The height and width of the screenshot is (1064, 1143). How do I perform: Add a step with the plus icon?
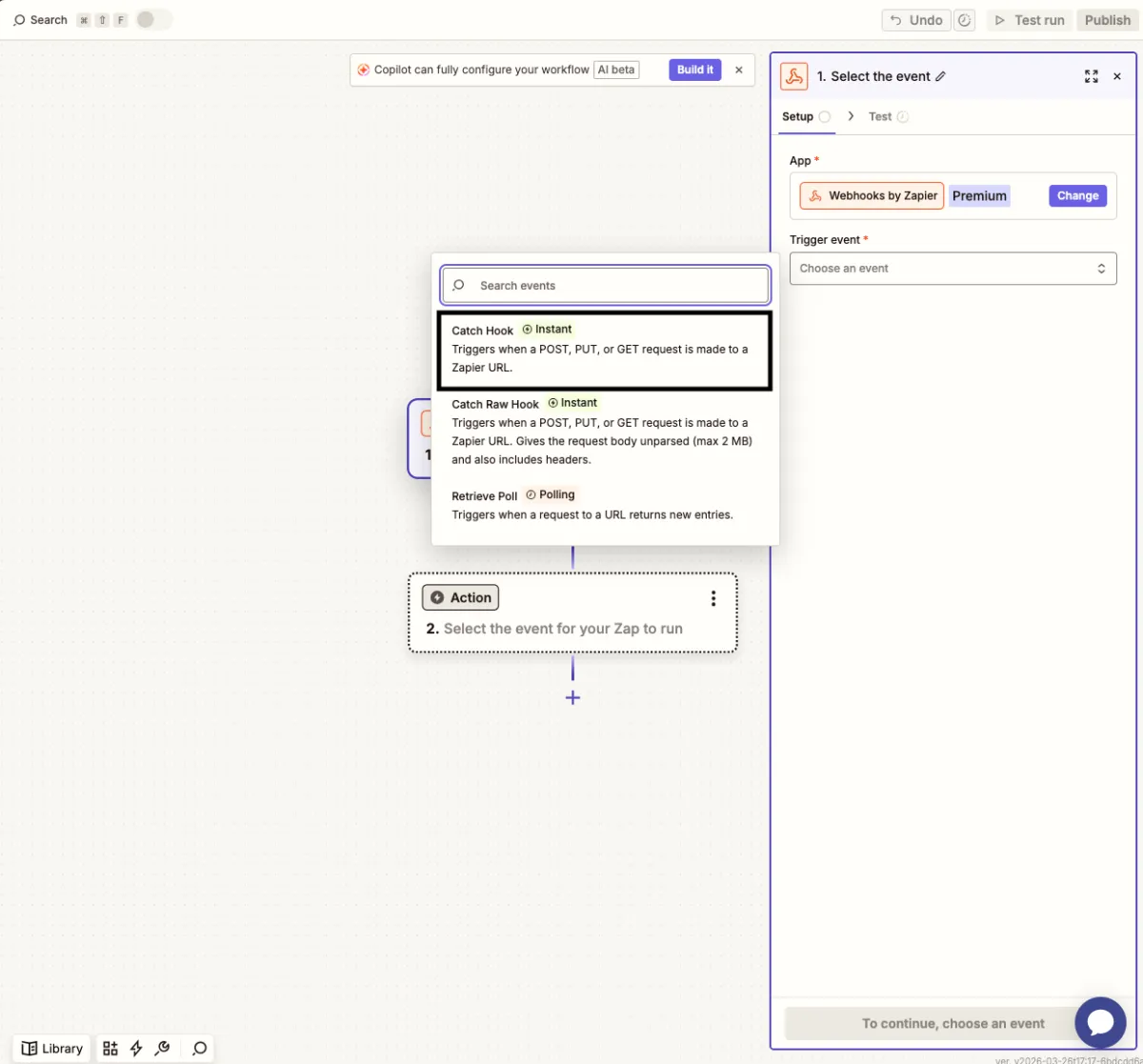point(572,697)
